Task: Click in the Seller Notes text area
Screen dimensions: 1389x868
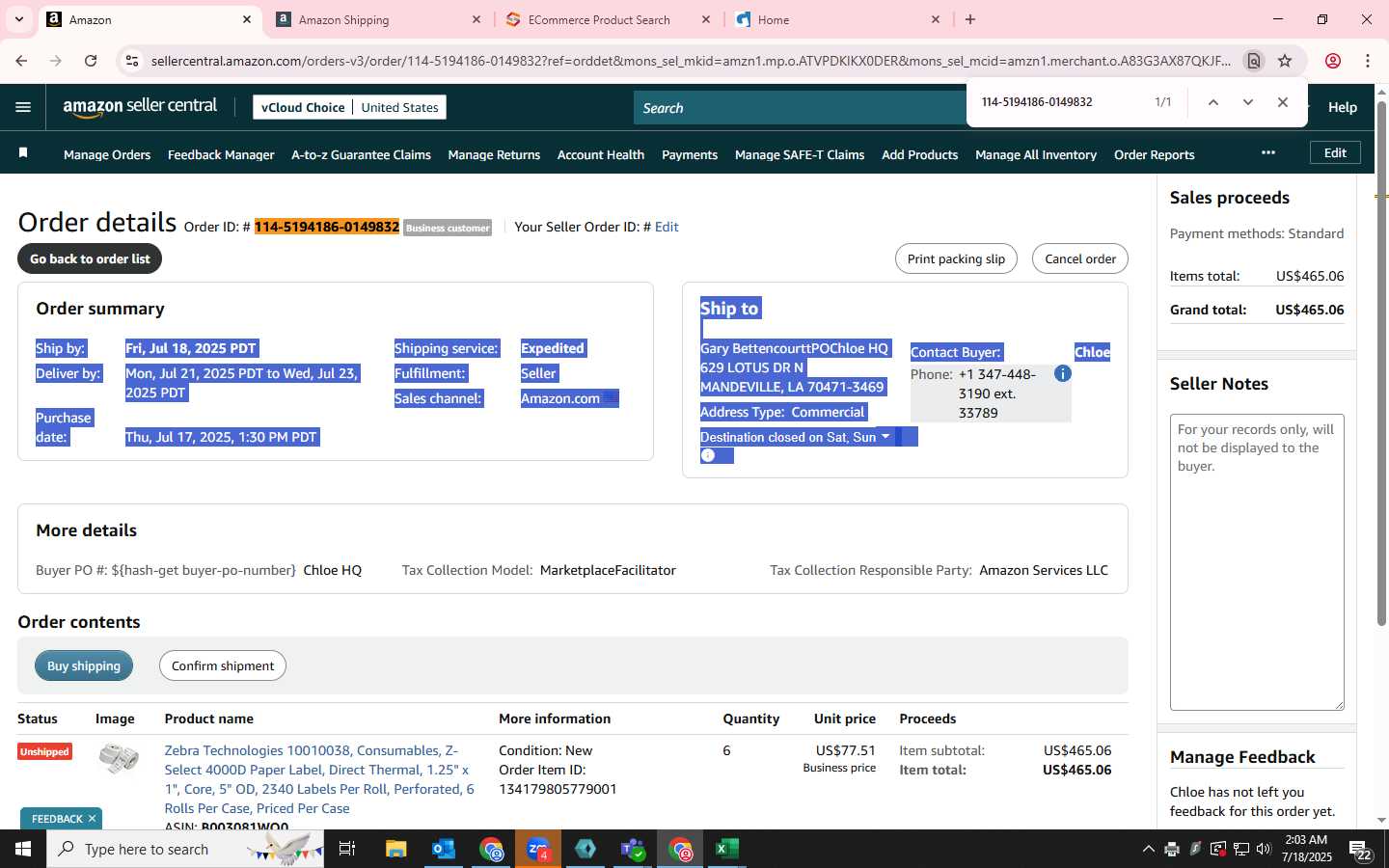Action: pos(1257,562)
